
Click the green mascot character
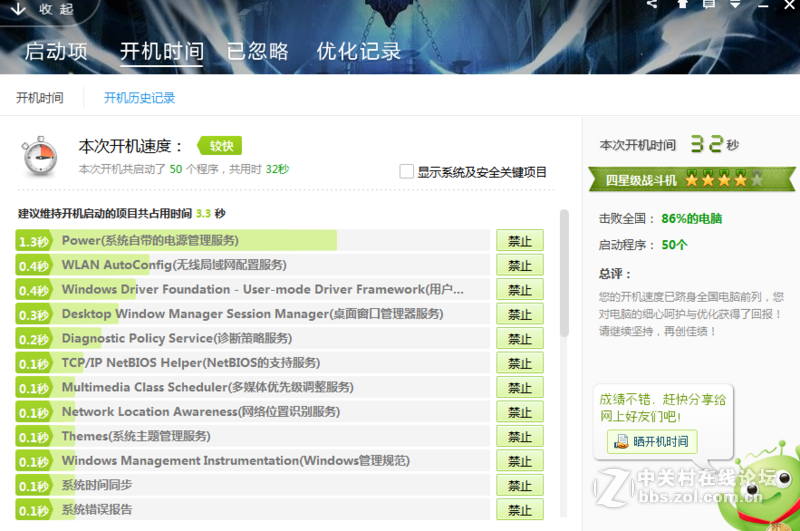tap(760, 487)
